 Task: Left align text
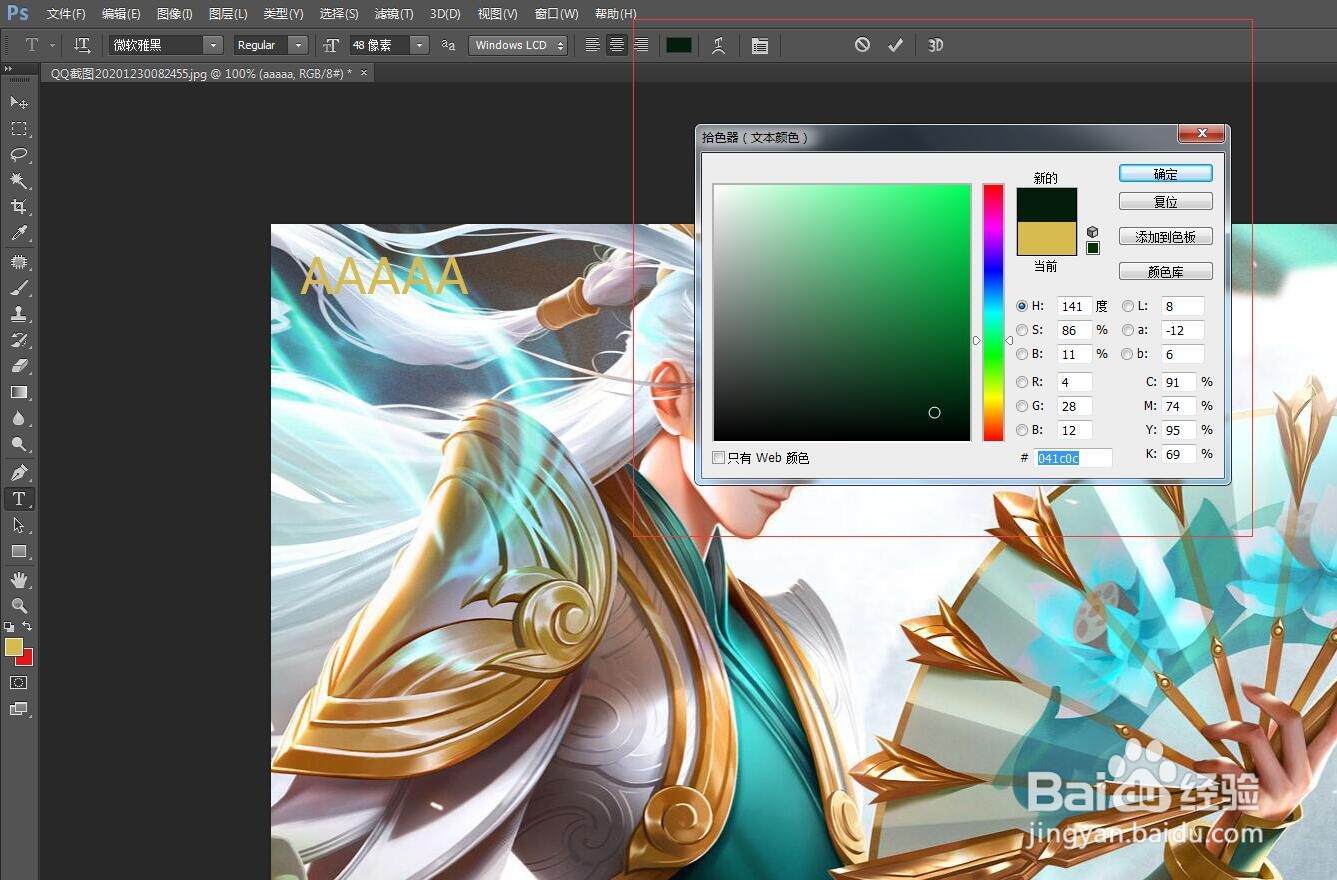pyautogui.click(x=593, y=45)
